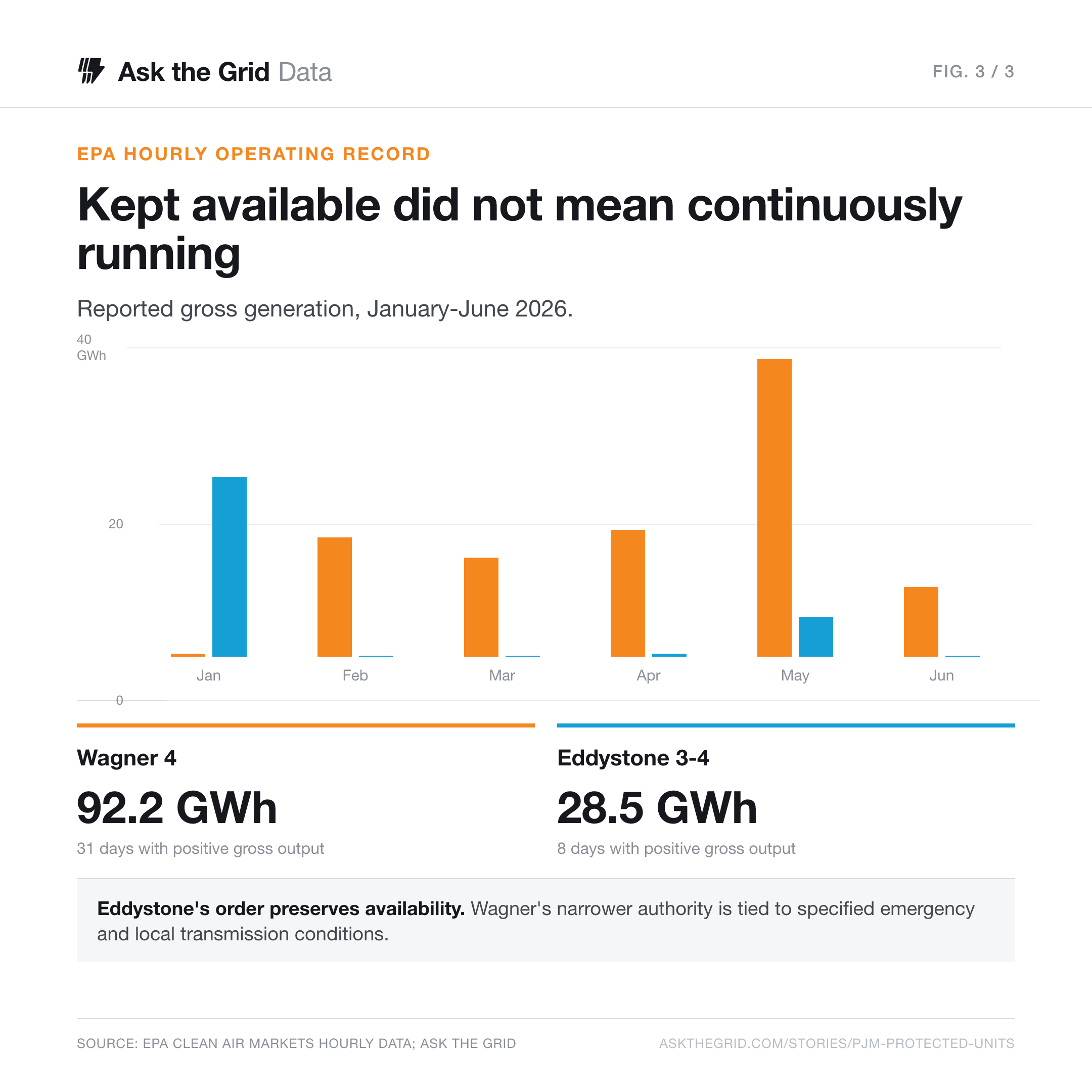Open the askthegrid.com stories URL in the footer
Screen dimensions: 1092x1092
click(x=837, y=1043)
